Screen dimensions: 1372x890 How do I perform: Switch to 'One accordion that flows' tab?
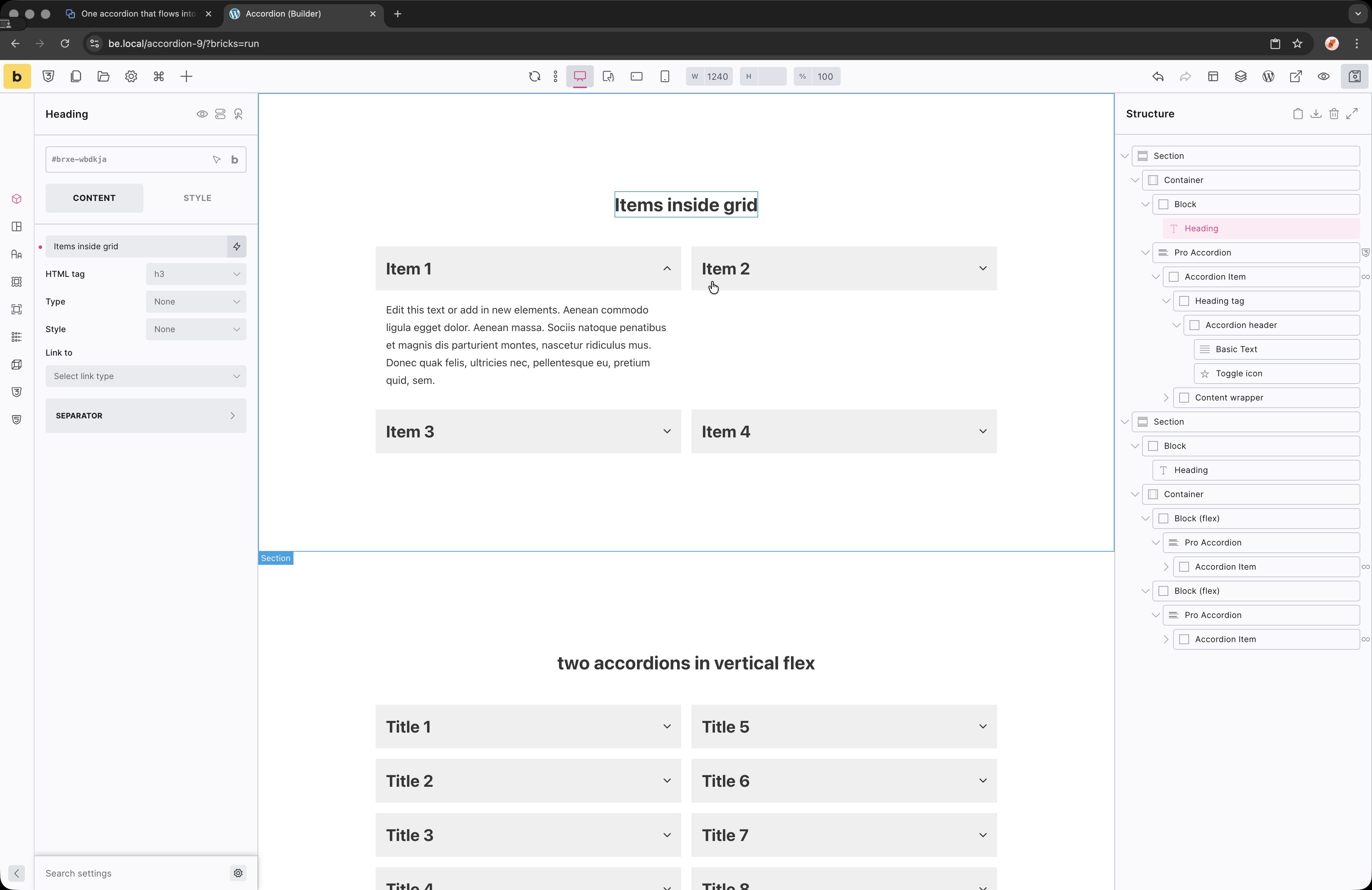[x=138, y=14]
